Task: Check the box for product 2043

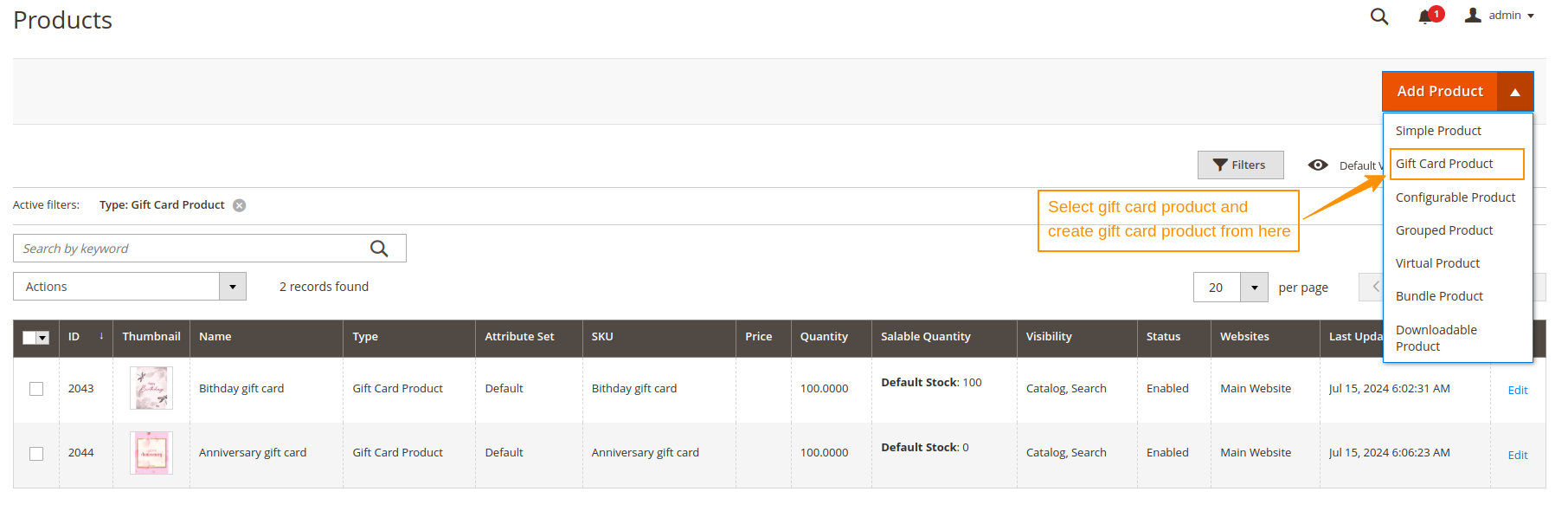Action: pyautogui.click(x=36, y=389)
